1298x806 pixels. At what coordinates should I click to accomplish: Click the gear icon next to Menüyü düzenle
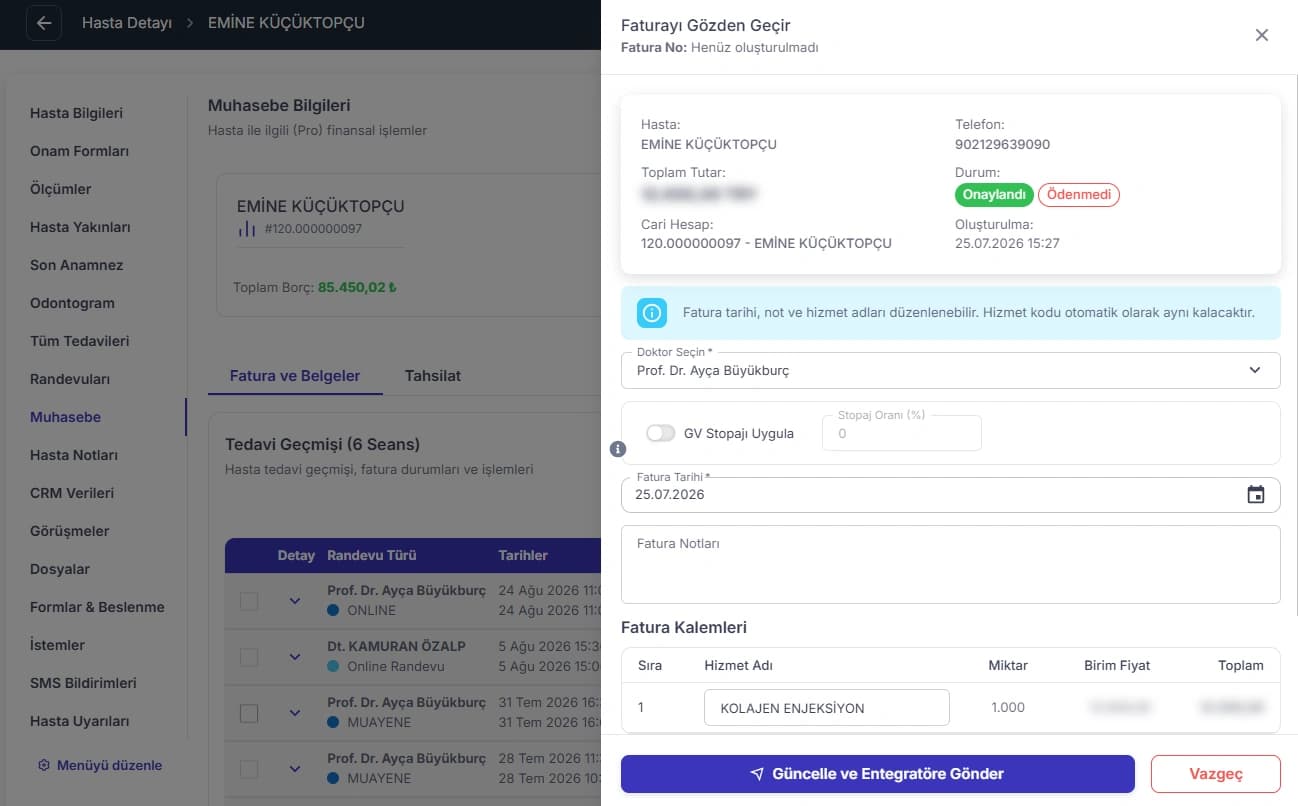click(x=44, y=765)
